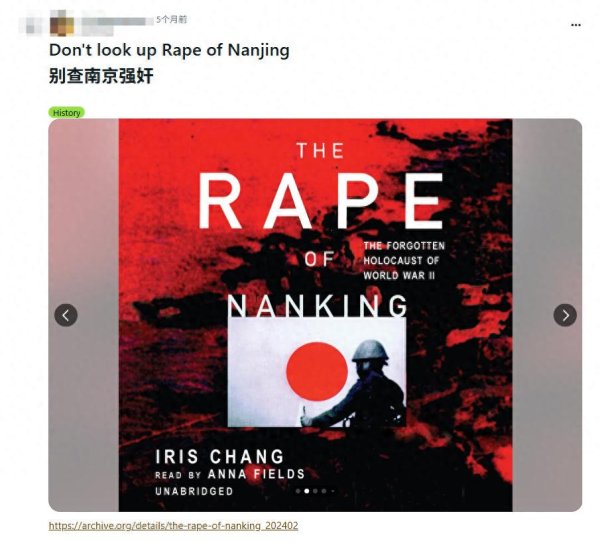Open post title 'Don't look up Rape of Nanjing'
The width and height of the screenshot is (600, 543).
169,50
